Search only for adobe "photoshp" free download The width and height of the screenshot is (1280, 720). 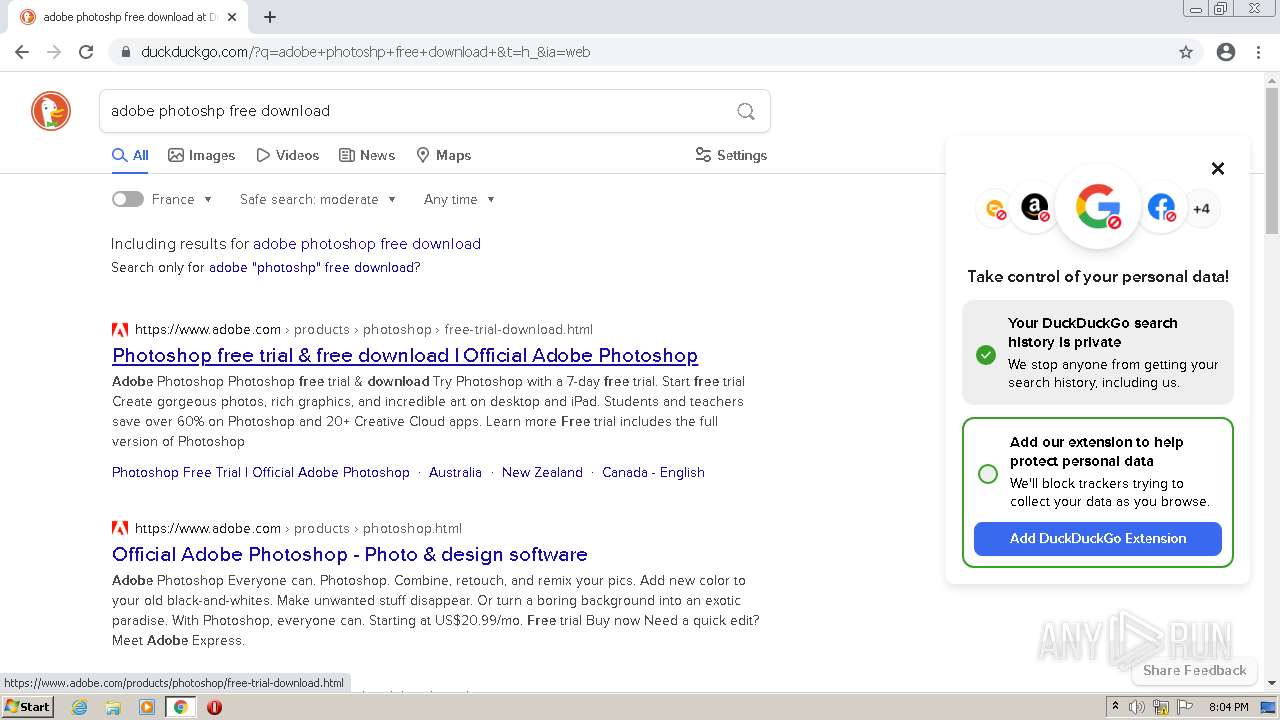point(315,267)
